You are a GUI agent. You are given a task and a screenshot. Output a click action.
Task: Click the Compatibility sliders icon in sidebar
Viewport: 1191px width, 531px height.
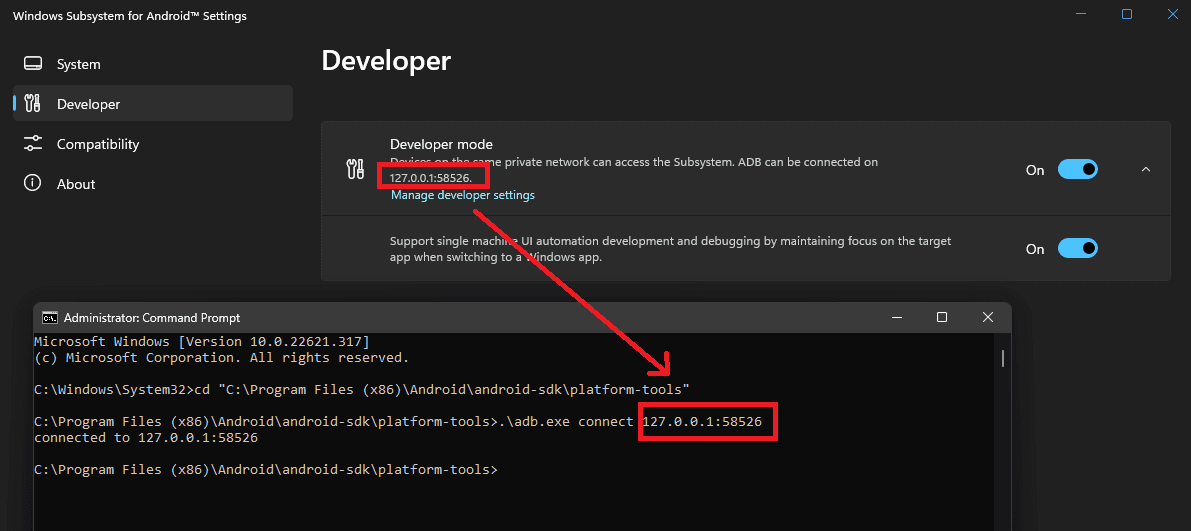[32, 144]
